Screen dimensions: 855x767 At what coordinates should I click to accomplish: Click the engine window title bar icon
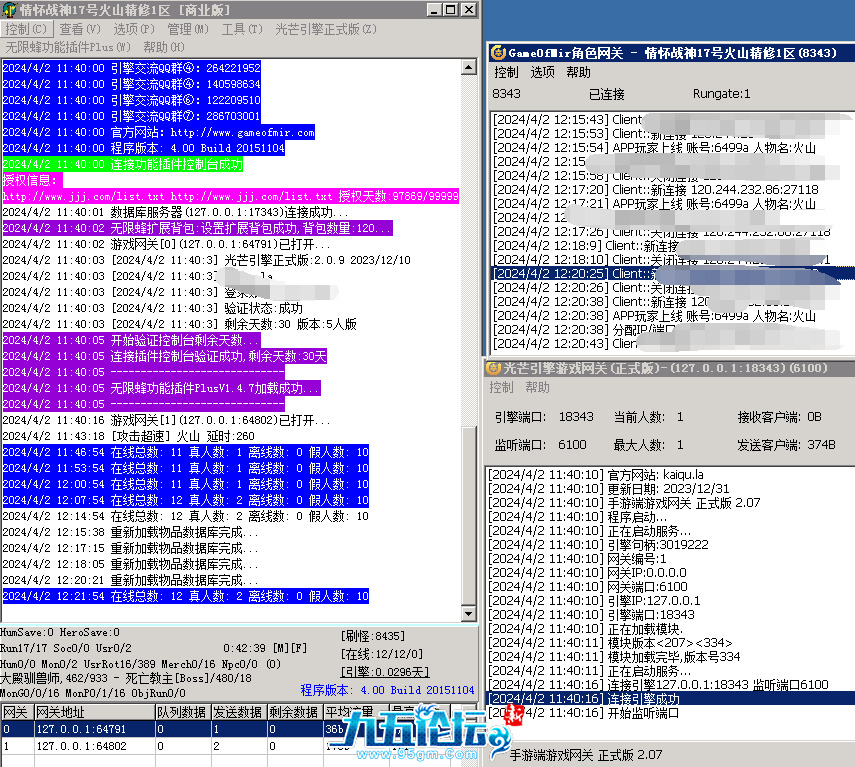tap(9, 9)
